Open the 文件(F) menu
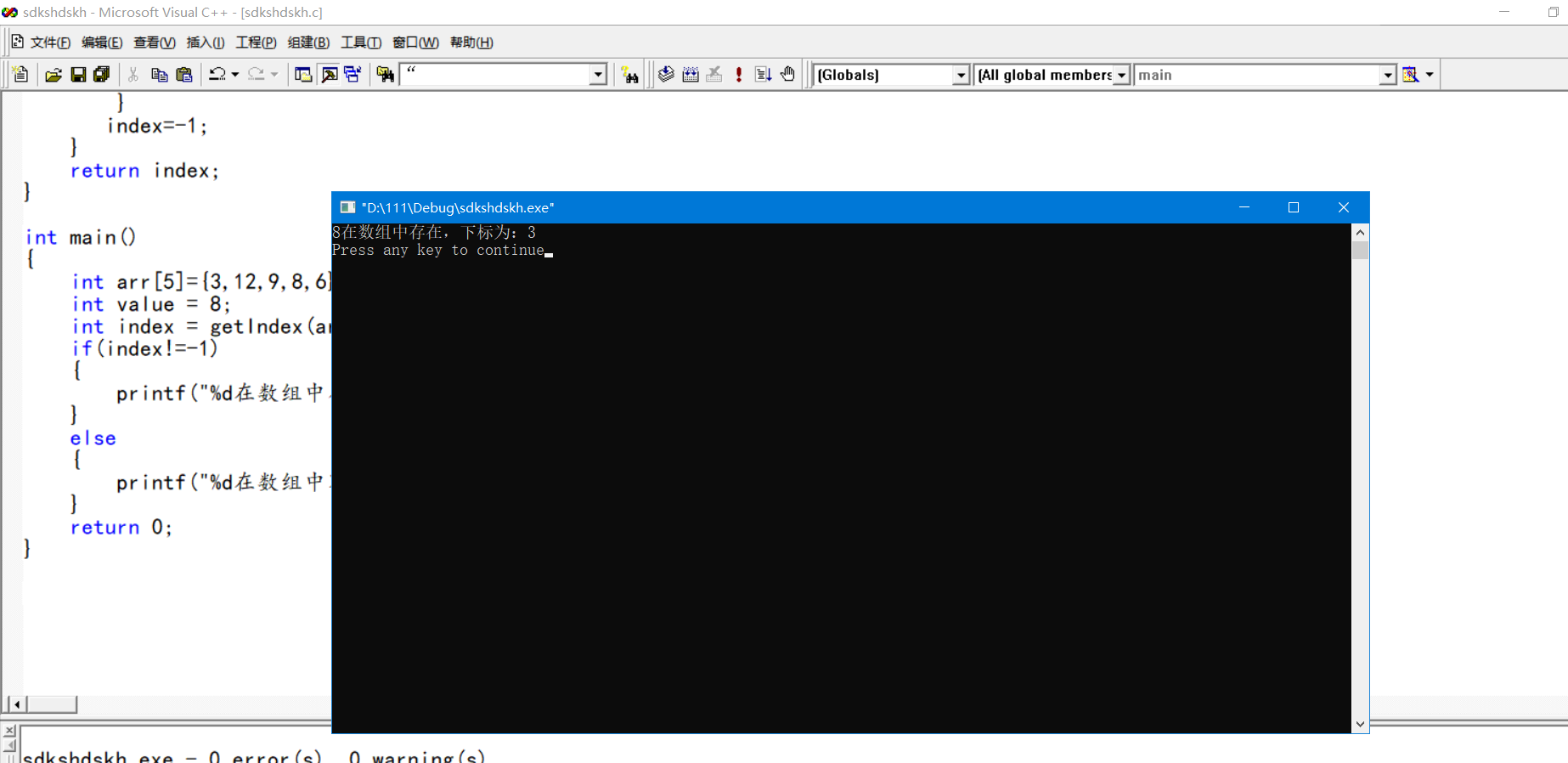 point(50,42)
